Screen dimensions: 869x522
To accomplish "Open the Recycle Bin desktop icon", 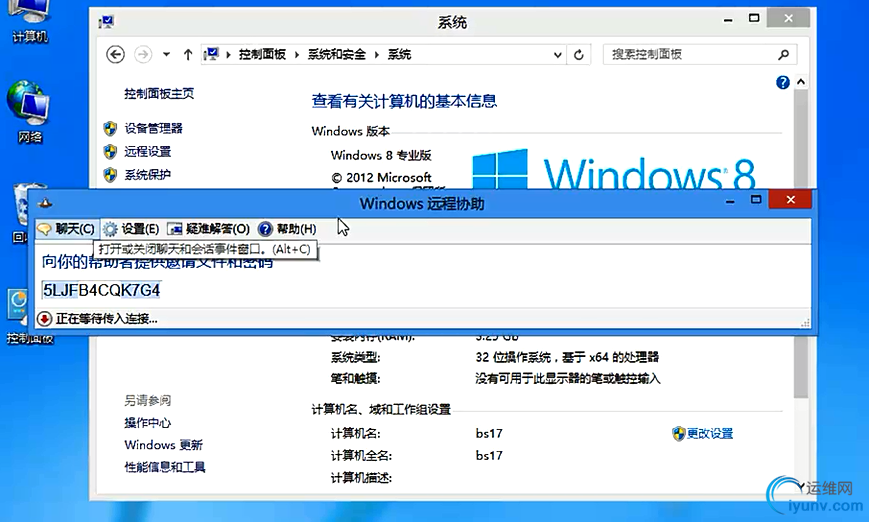I will coord(22,213).
